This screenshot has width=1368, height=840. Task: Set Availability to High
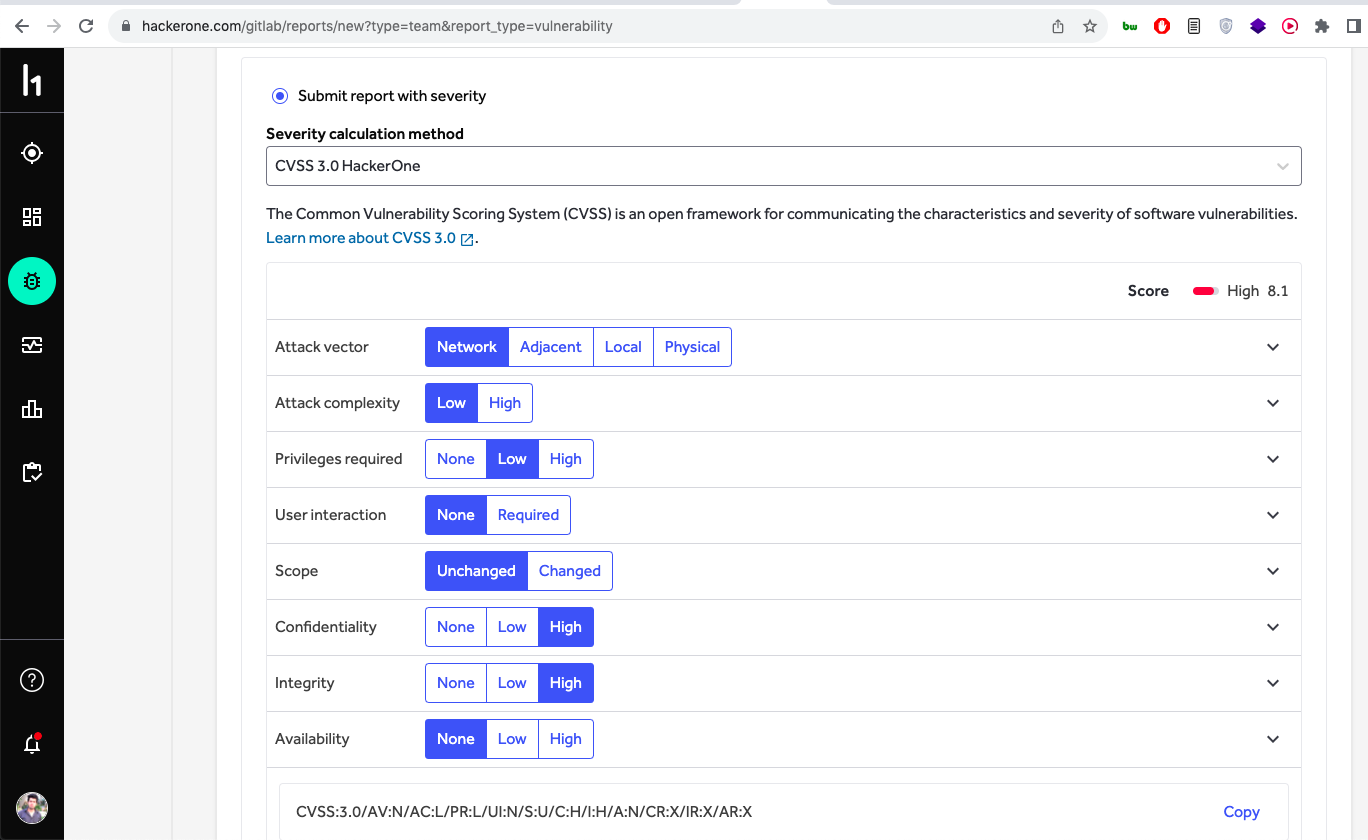[565, 739]
